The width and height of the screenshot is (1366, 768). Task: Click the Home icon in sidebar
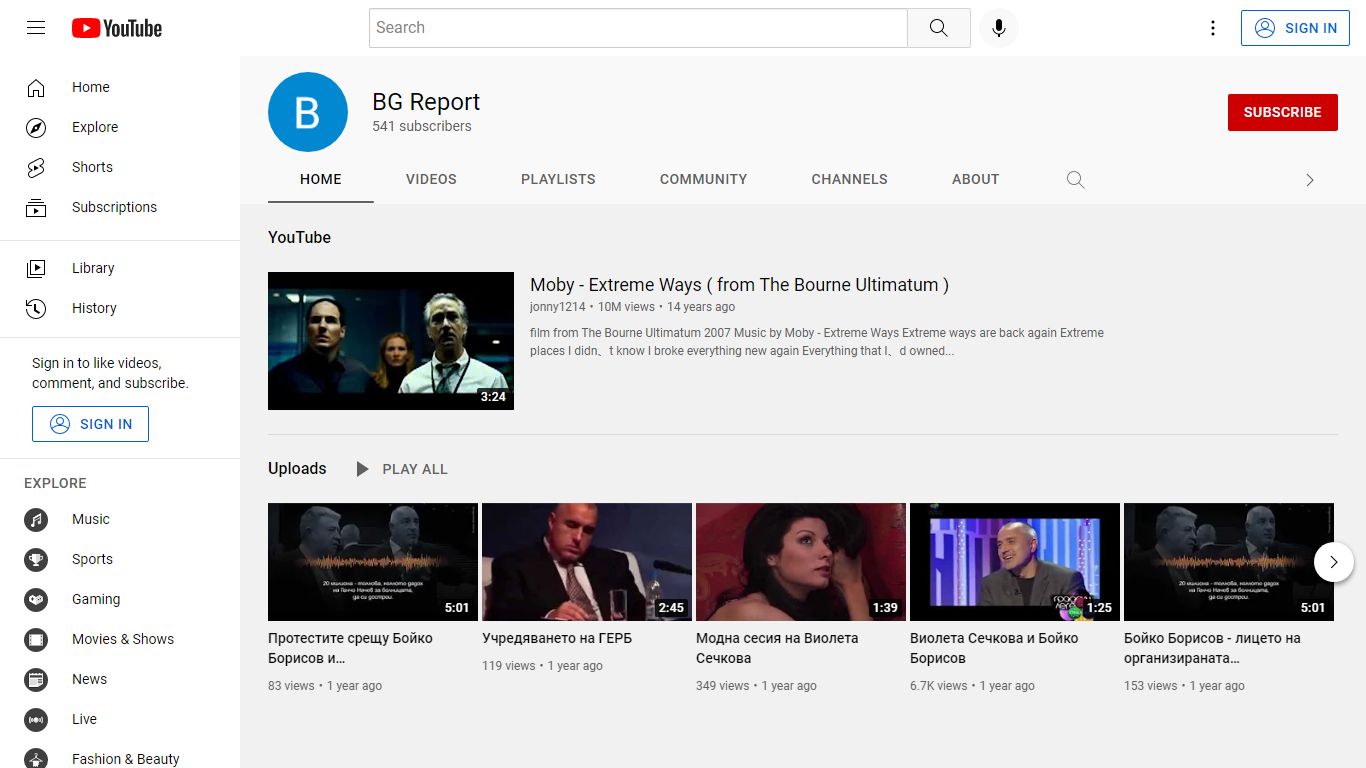pyautogui.click(x=36, y=88)
